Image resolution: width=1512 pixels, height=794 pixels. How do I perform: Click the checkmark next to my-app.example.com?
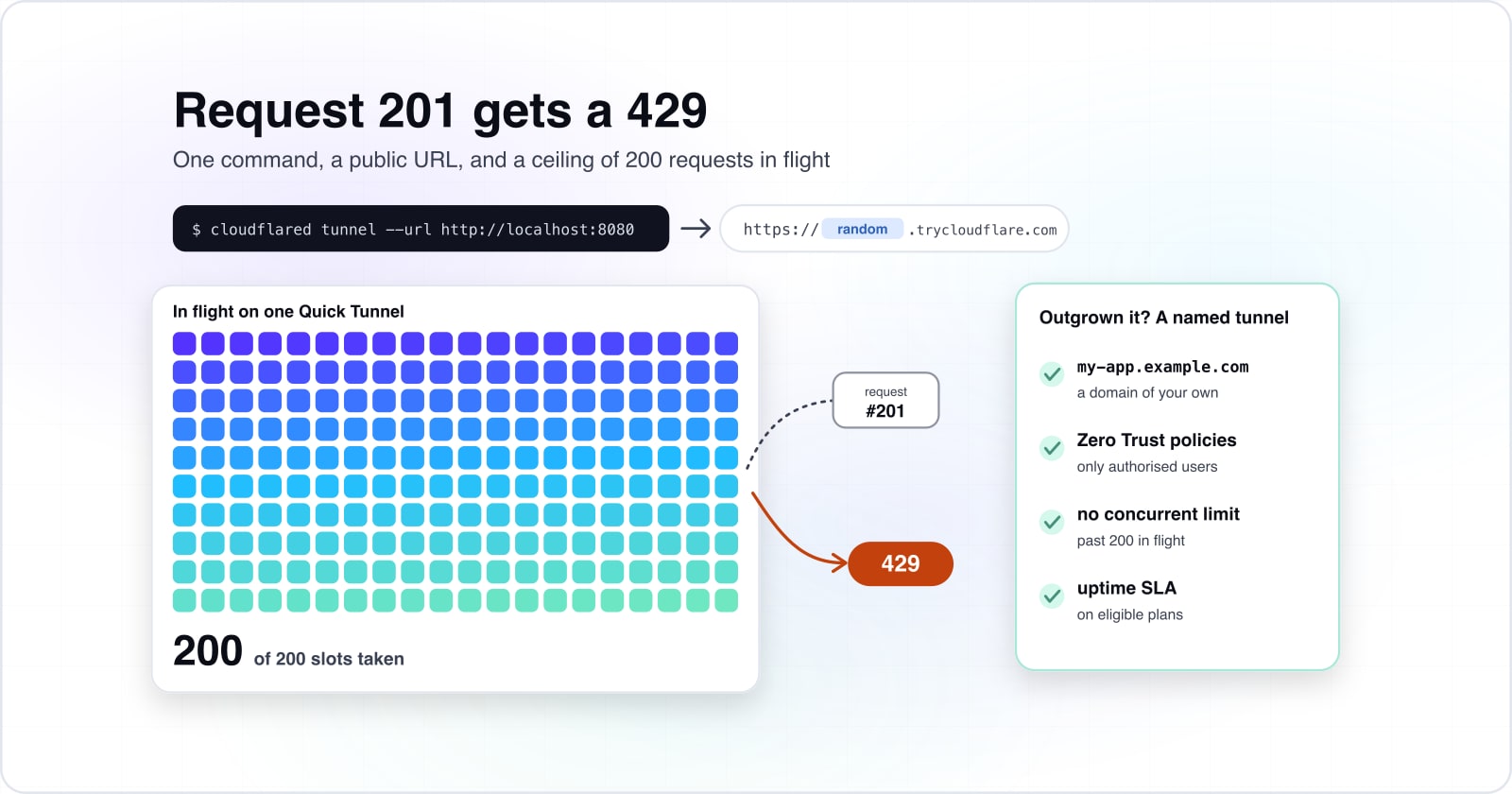[x=1052, y=374]
